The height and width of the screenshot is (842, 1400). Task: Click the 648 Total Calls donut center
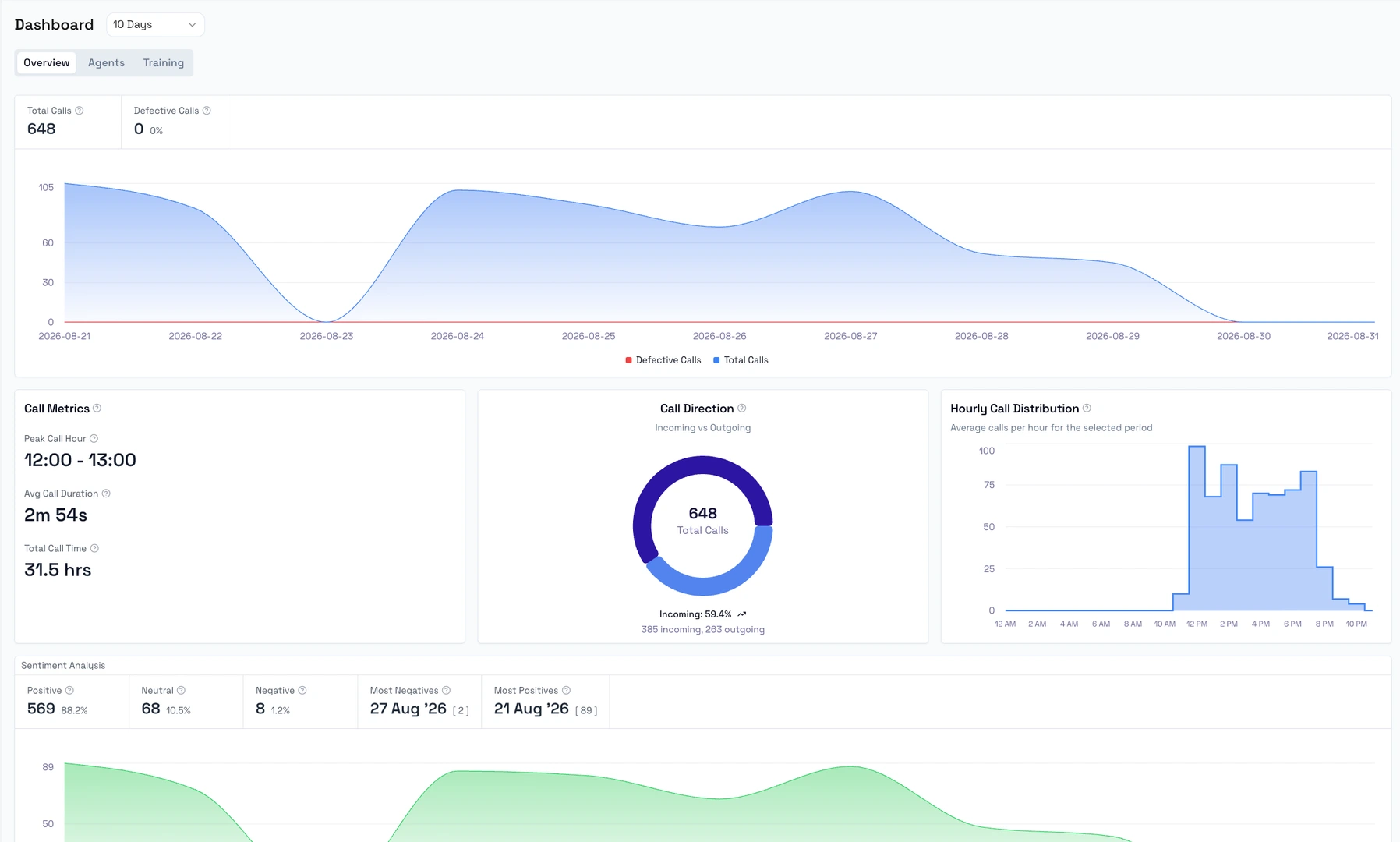pyautogui.click(x=703, y=521)
